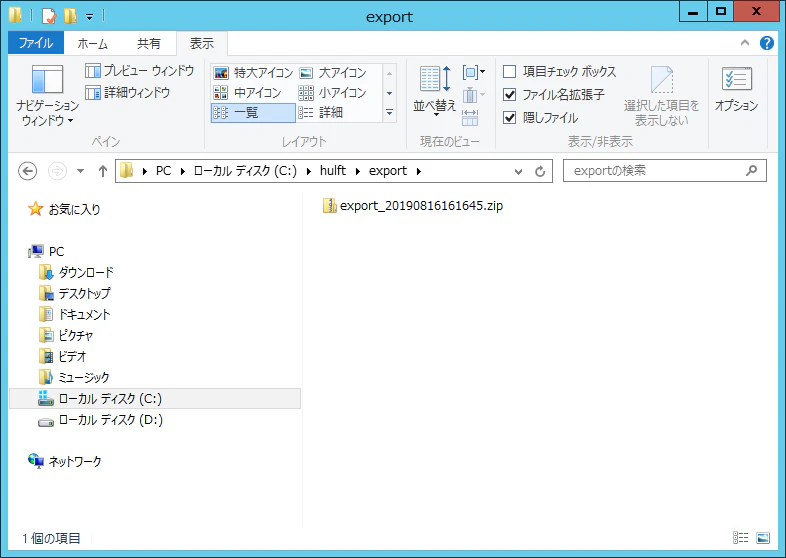
Task: Select Details (詳細) layout
Action: [321, 112]
